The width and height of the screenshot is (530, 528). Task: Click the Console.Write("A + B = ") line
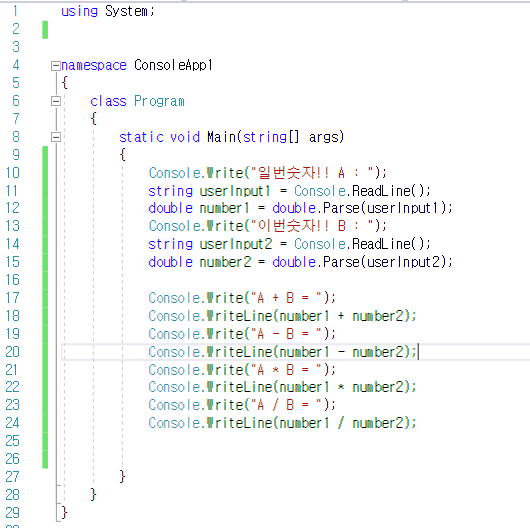click(x=242, y=298)
